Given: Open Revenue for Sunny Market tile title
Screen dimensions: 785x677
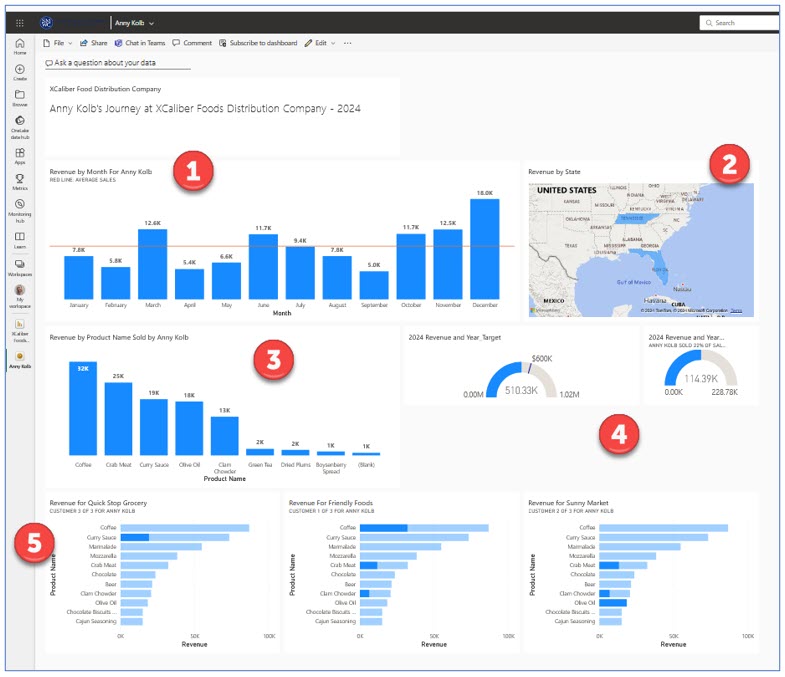Looking at the screenshot, I should (x=568, y=503).
